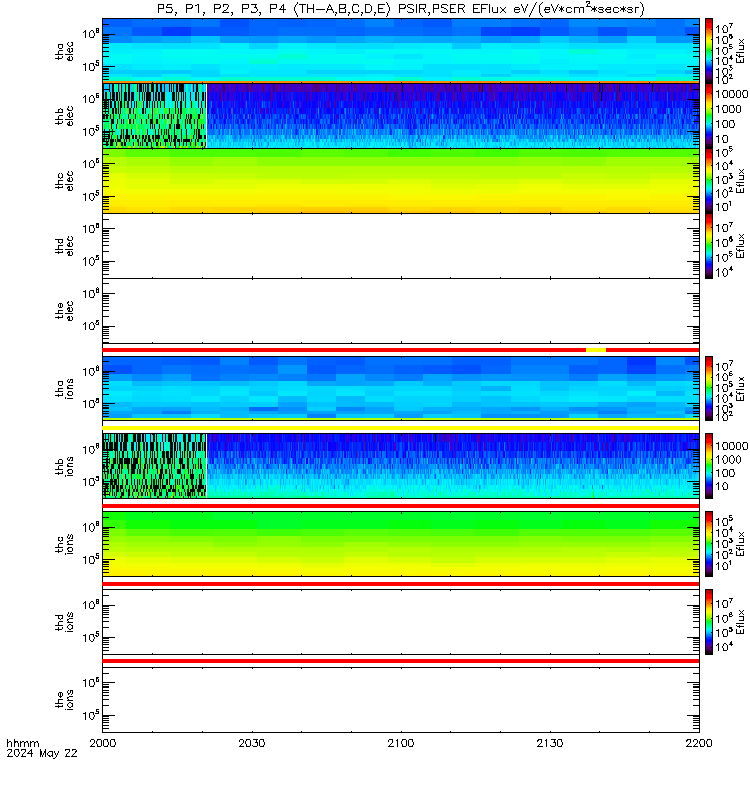Click the thd elec color bar
Screen dimensions: 750x800
click(x=709, y=246)
